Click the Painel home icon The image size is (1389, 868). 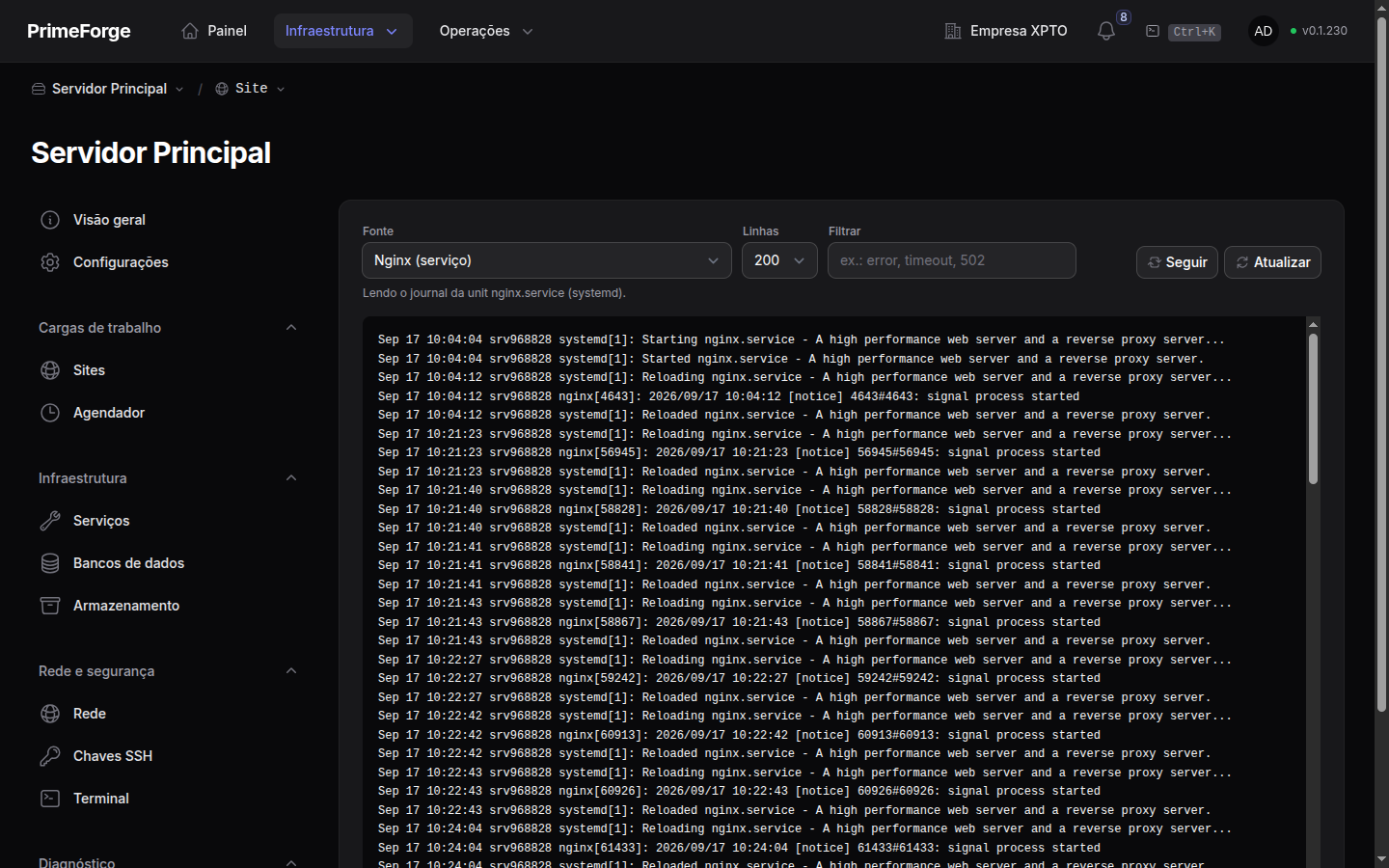coord(190,31)
